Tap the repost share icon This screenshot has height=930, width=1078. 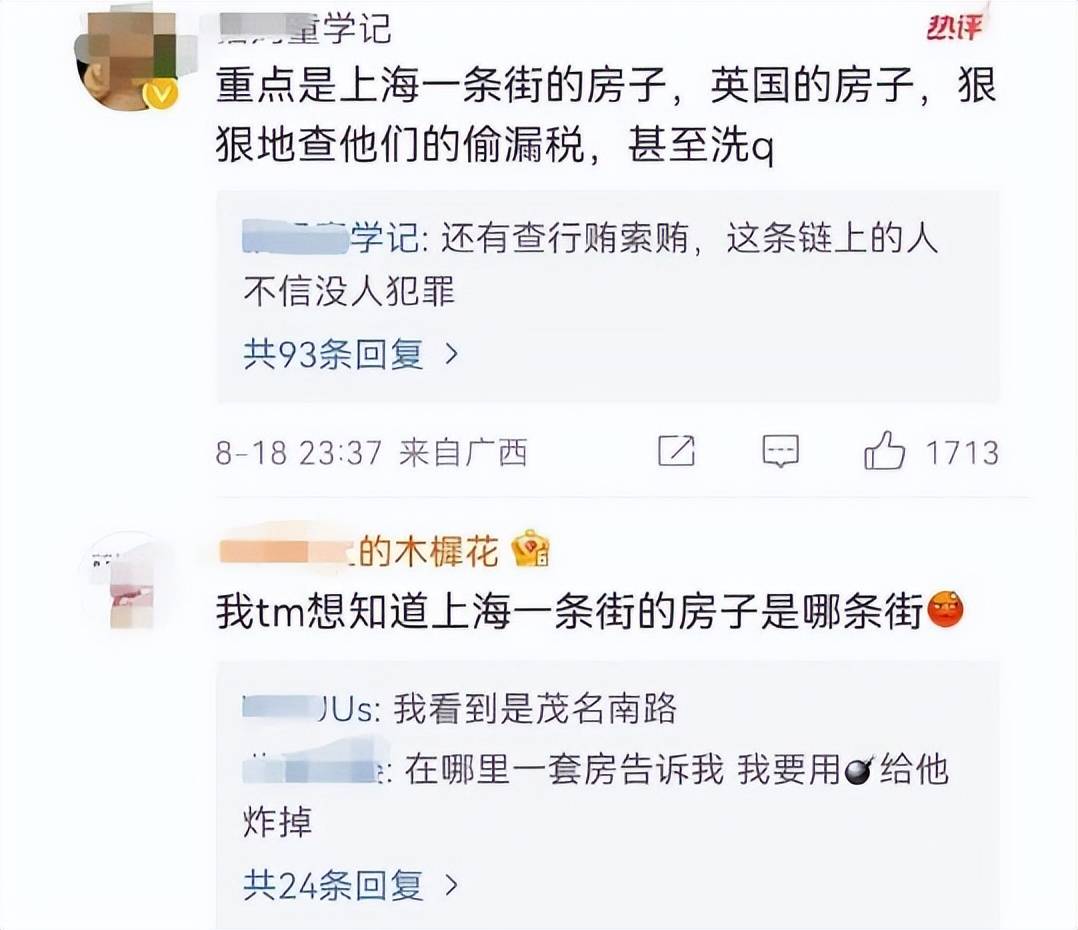coord(676,451)
